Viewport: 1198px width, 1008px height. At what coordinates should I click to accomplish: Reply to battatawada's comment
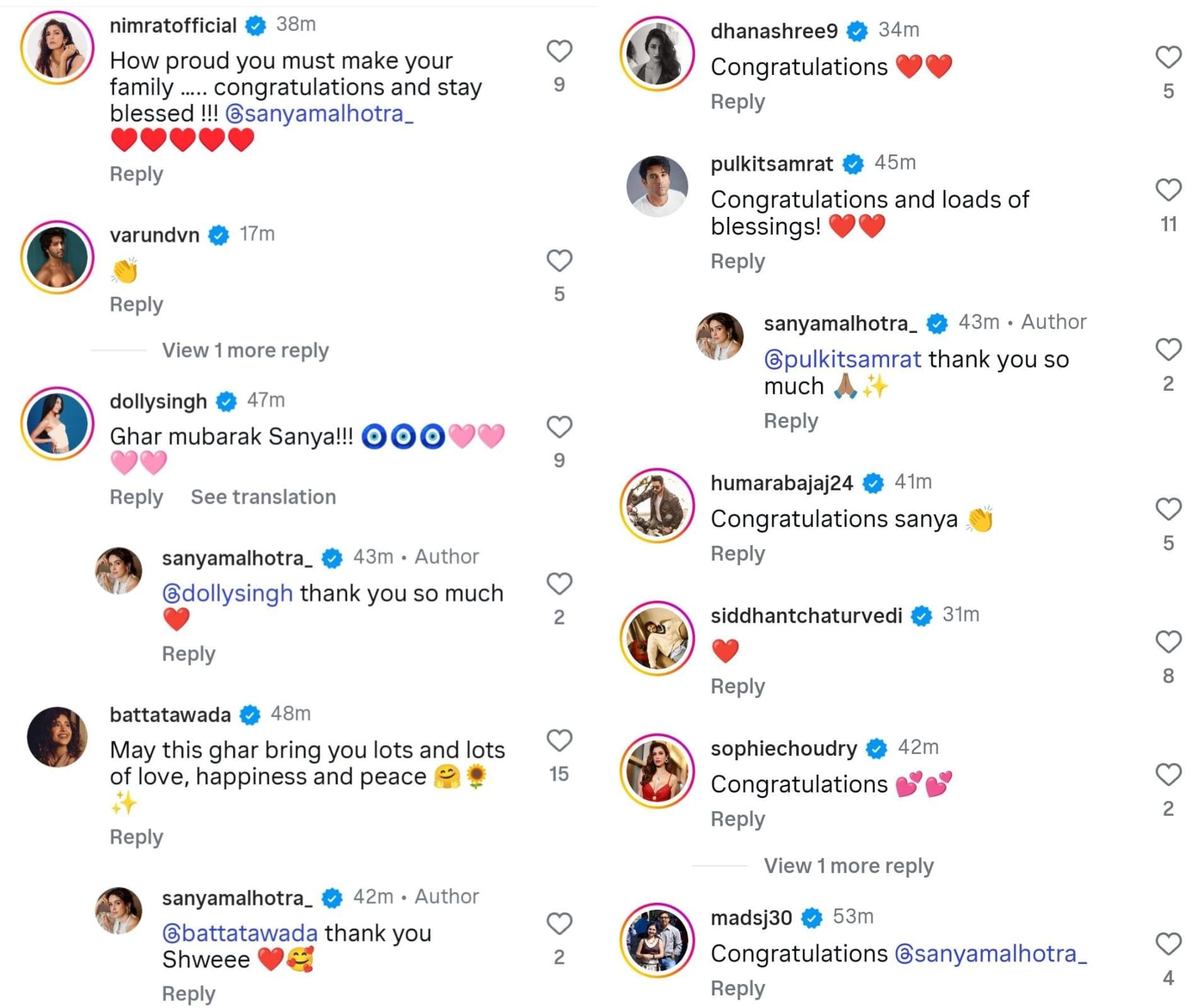(136, 837)
